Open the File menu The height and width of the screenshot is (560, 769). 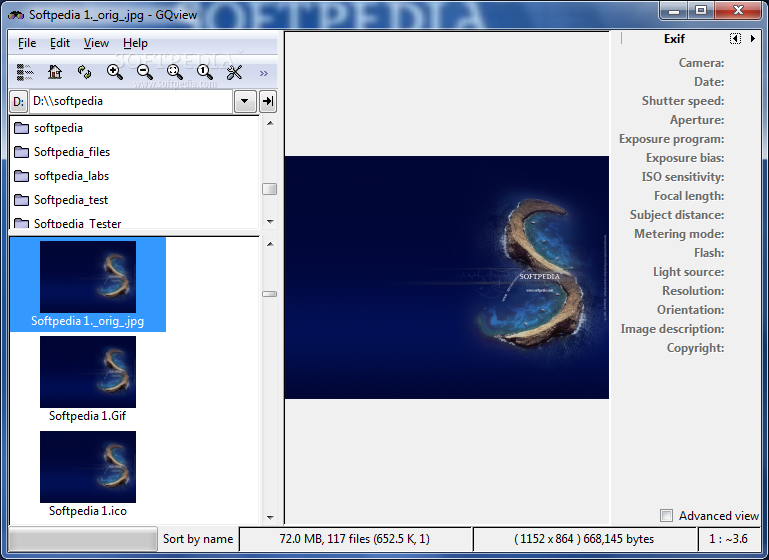tap(27, 43)
